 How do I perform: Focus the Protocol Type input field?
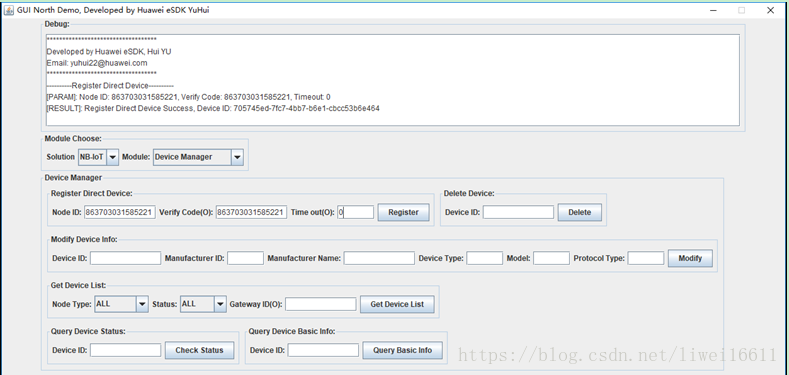[646, 258]
